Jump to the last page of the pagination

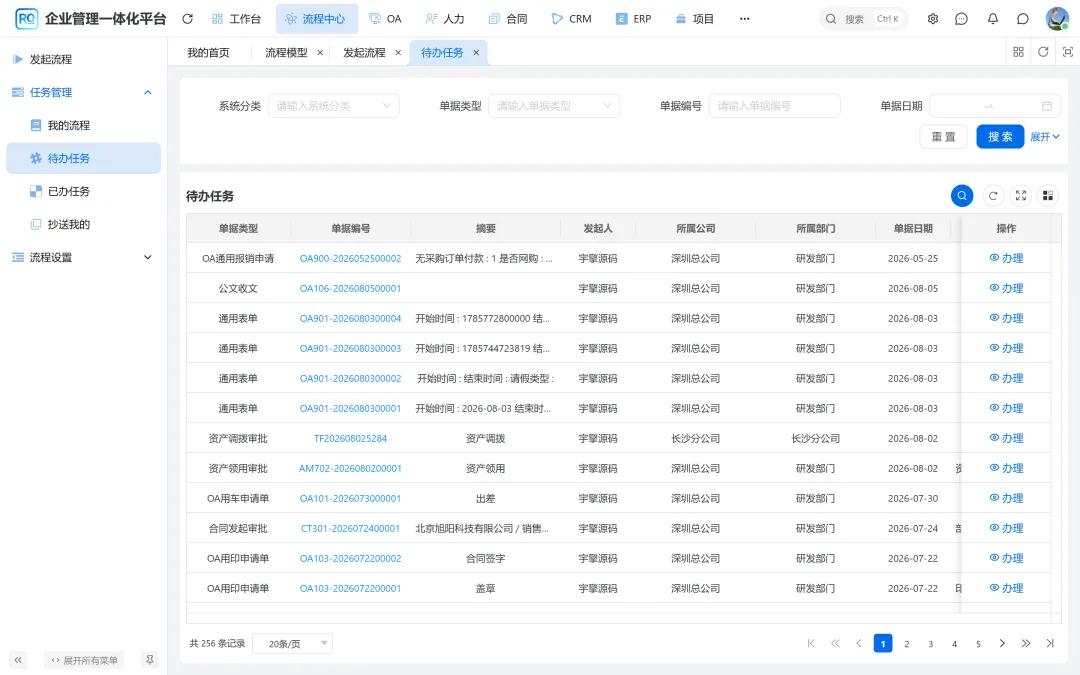pos(1050,643)
